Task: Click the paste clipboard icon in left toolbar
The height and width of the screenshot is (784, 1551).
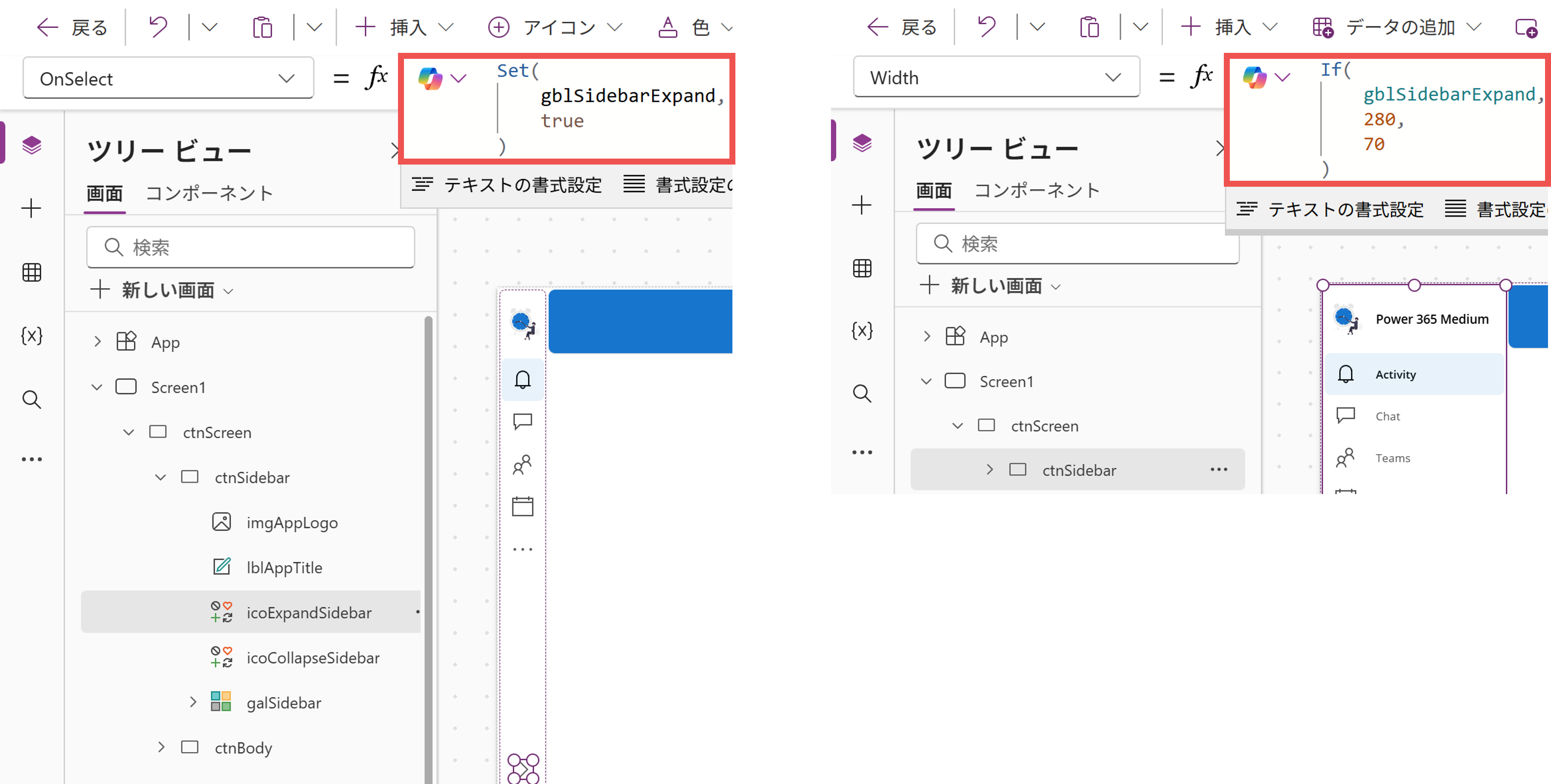Action: pos(262,27)
